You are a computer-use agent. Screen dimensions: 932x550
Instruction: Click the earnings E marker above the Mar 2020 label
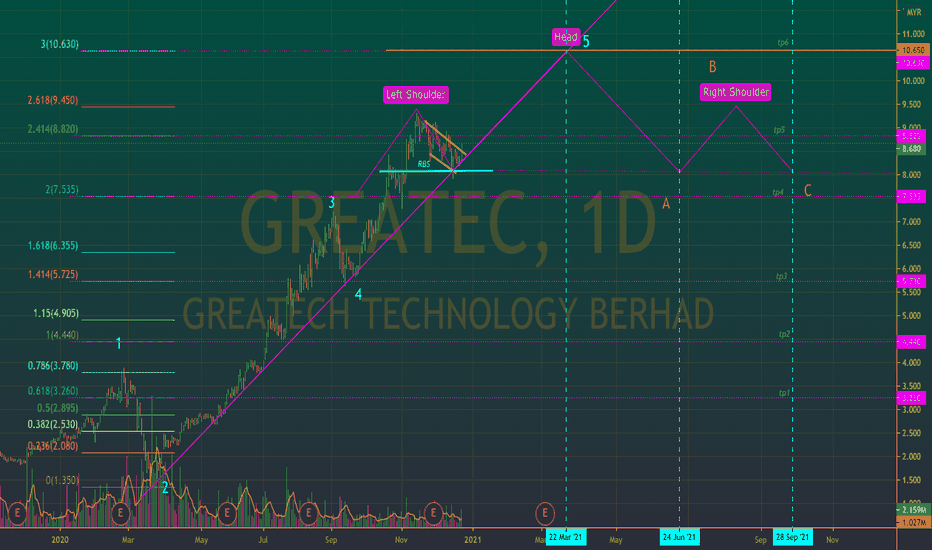point(121,513)
